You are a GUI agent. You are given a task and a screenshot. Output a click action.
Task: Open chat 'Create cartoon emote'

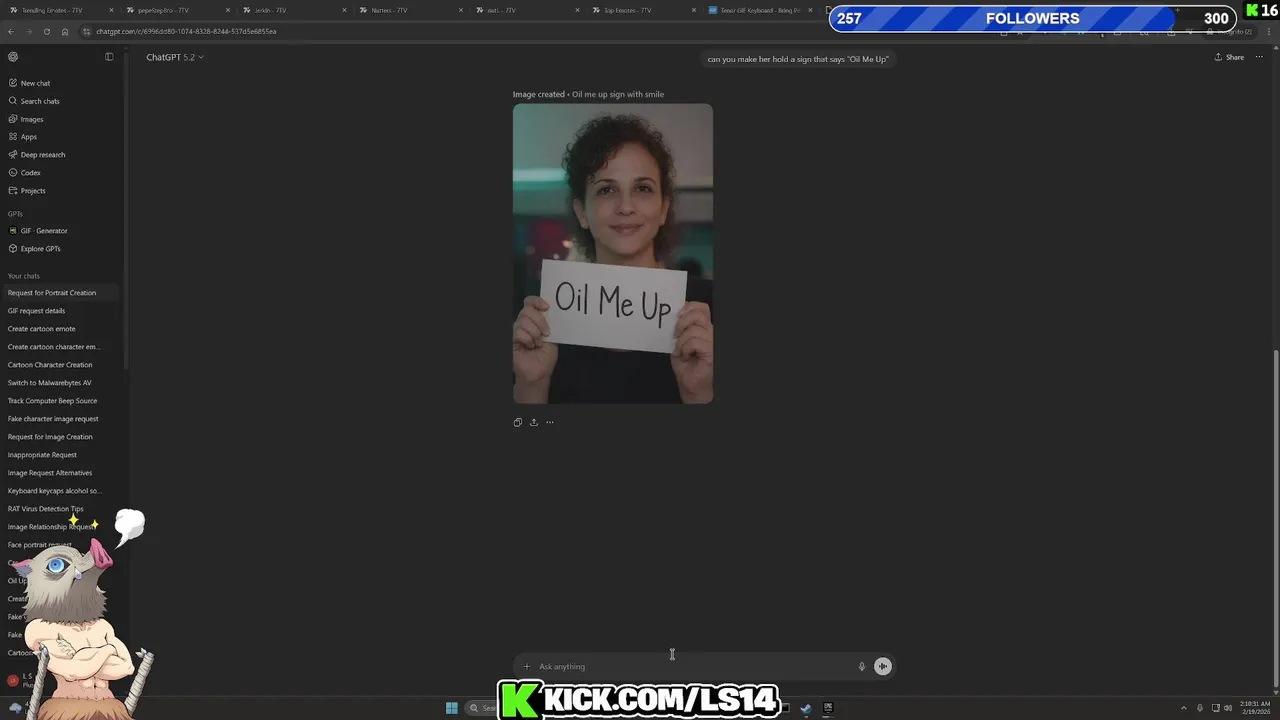pos(60,329)
